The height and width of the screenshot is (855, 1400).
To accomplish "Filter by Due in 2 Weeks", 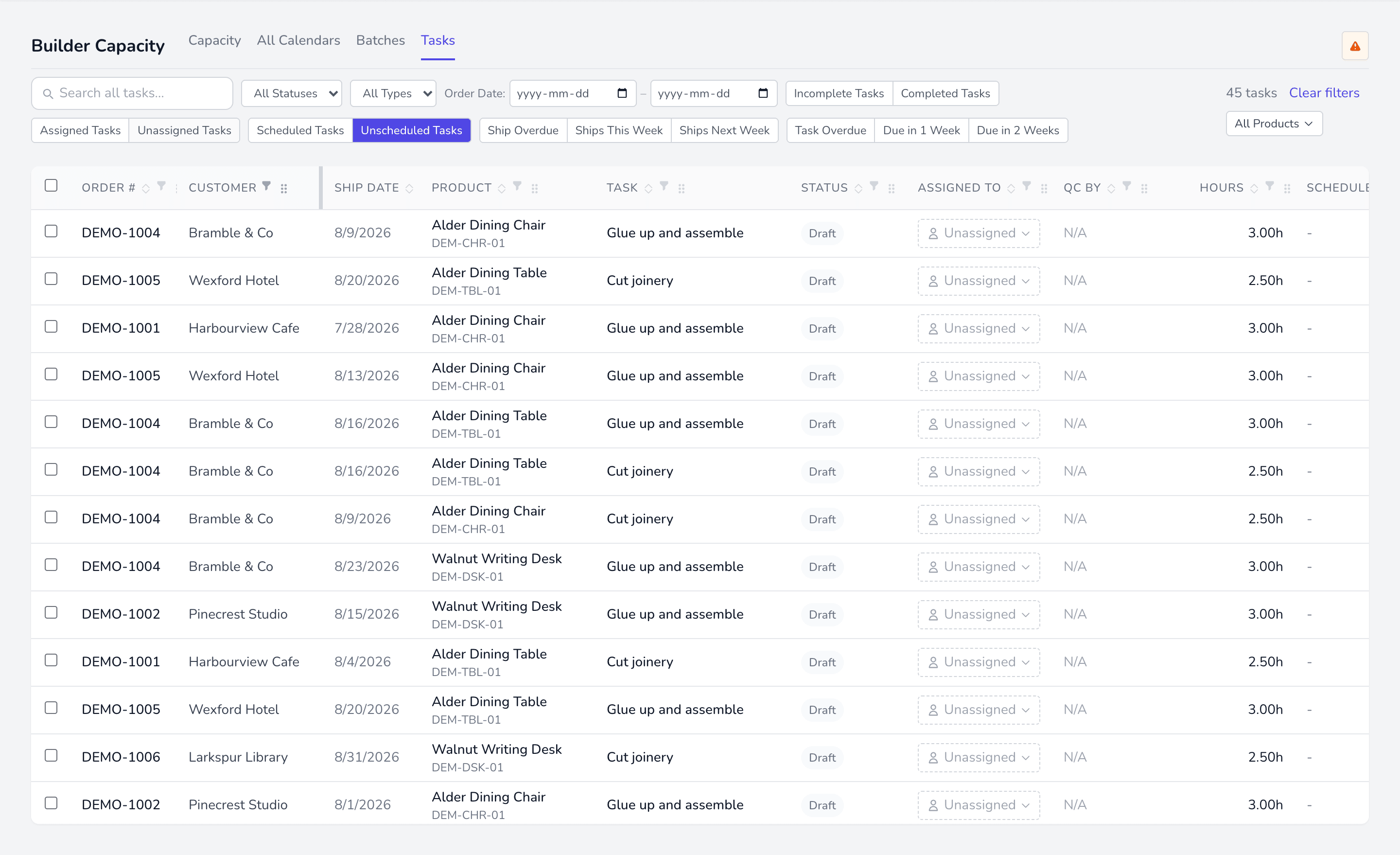I will click(1017, 130).
